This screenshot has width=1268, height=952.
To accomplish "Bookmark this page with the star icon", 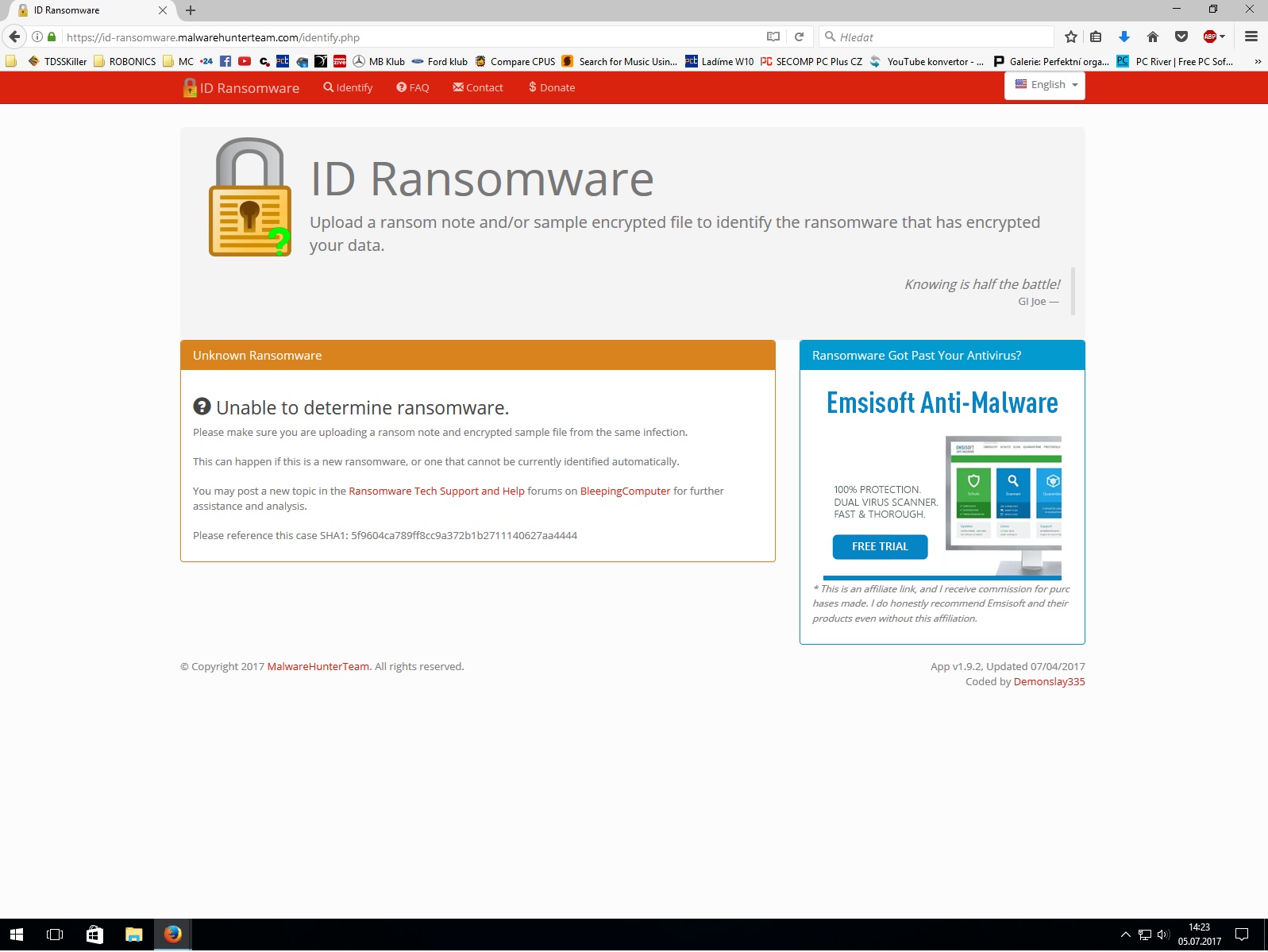I will (x=1071, y=37).
